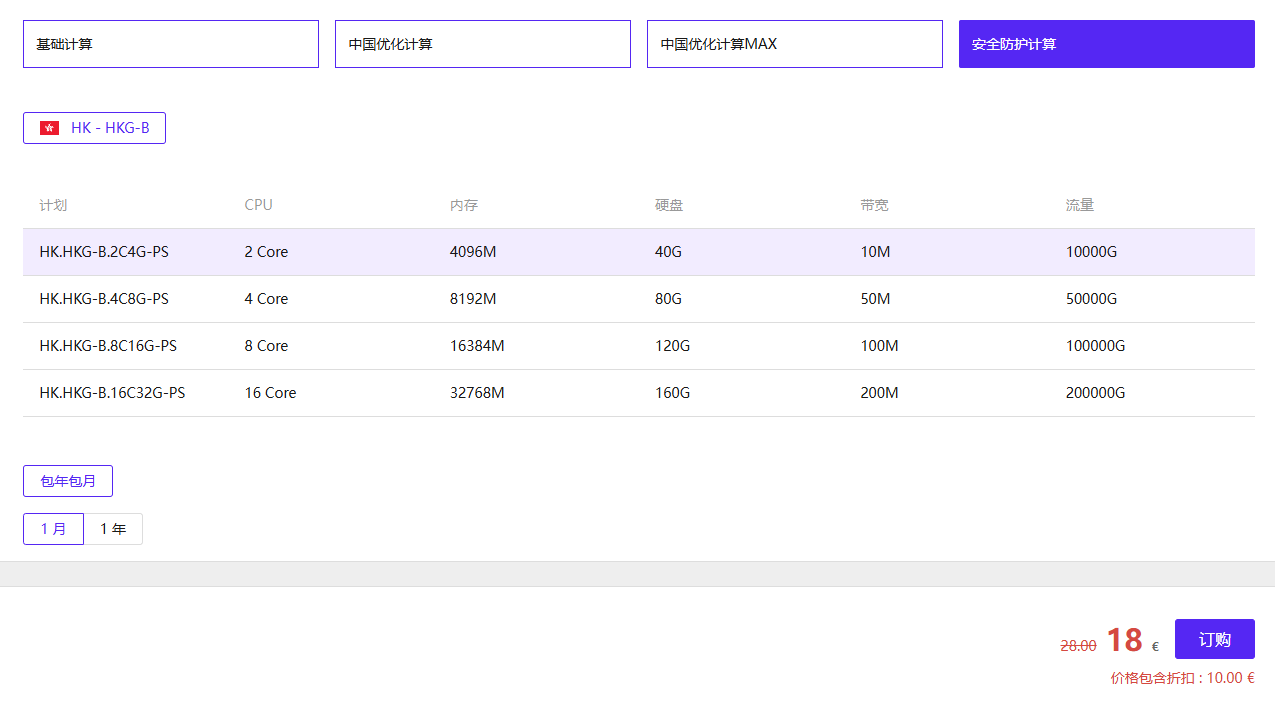Select plan HK.HKG-B.2C4G-PS row
Image resolution: width=1275 pixels, height=706 pixels.
coord(104,252)
